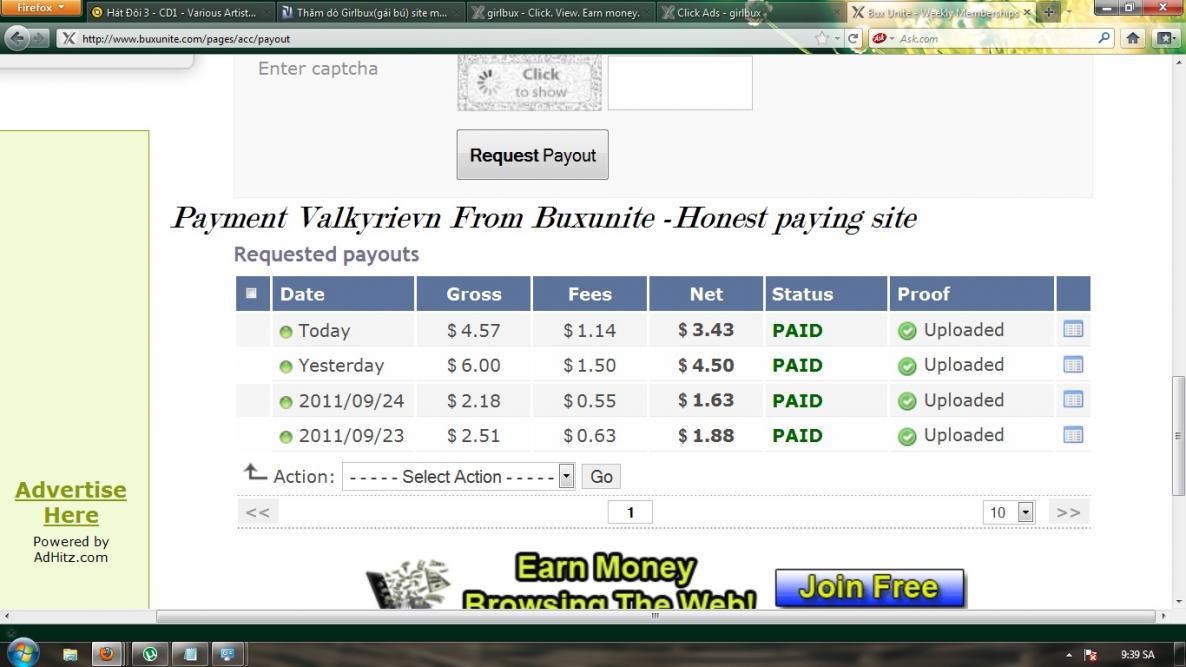Click the green Uploaded checkmark in the Yesterday row
The width and height of the screenshot is (1186, 667).
point(907,366)
